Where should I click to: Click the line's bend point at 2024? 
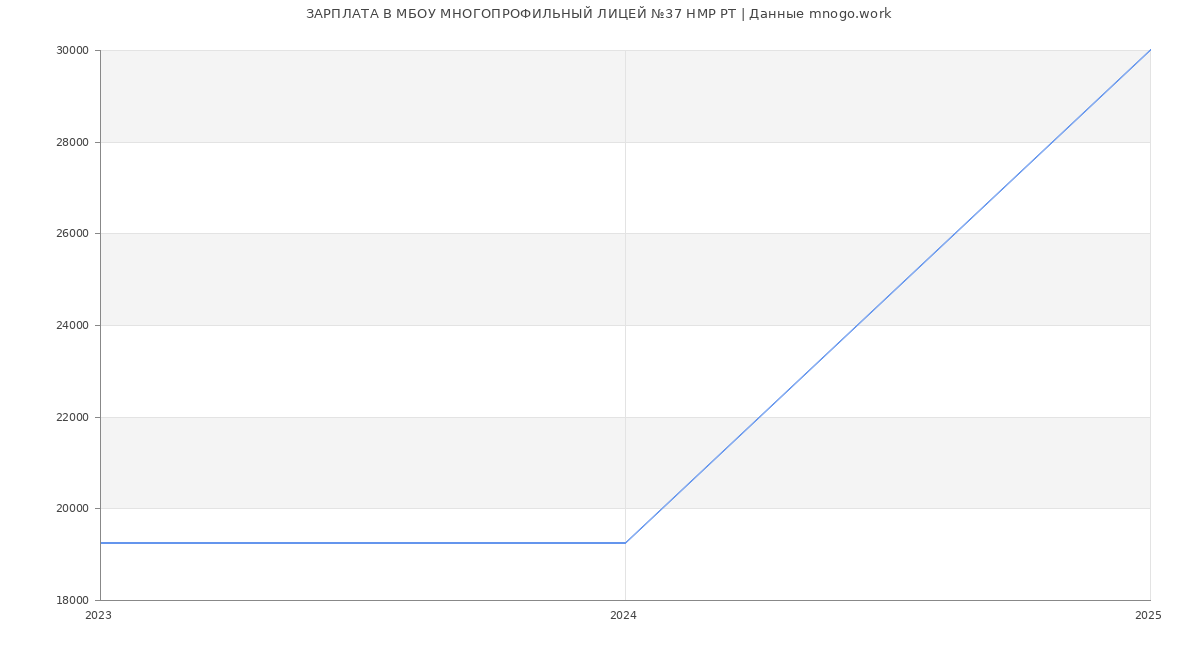click(625, 543)
